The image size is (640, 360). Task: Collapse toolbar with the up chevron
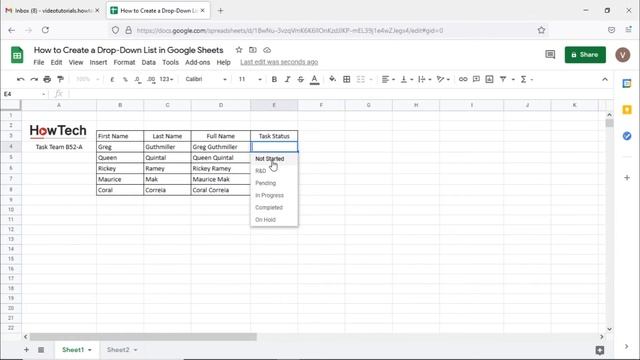605,79
